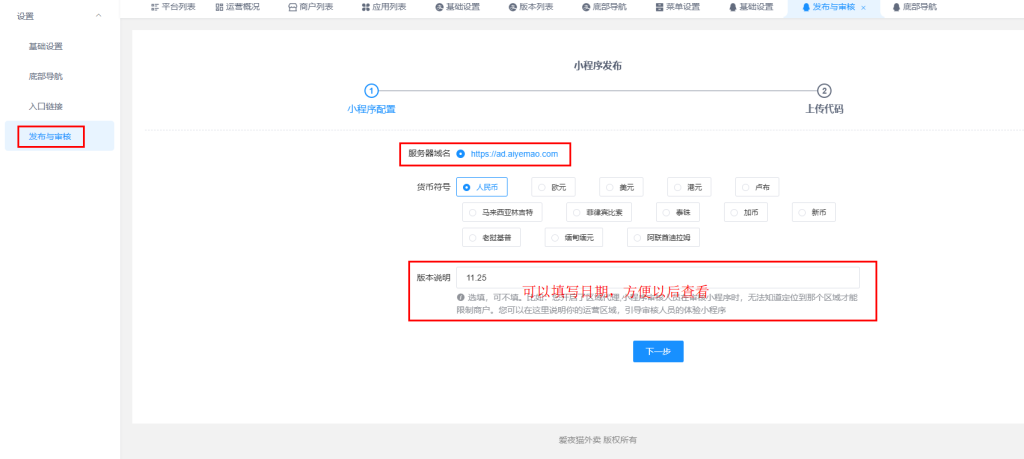Close the 发布与审核 tab
The width and height of the screenshot is (1024, 459).
[863, 7]
